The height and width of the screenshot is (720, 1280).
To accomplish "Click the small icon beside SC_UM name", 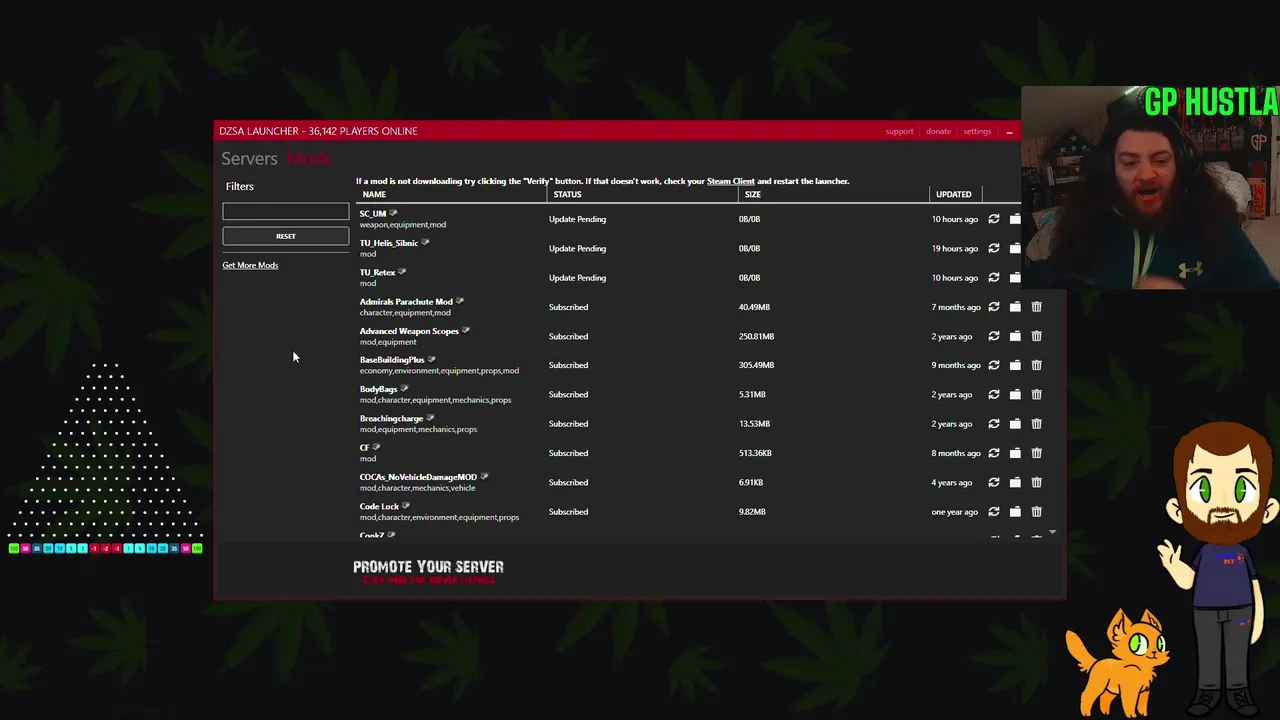I will [393, 213].
